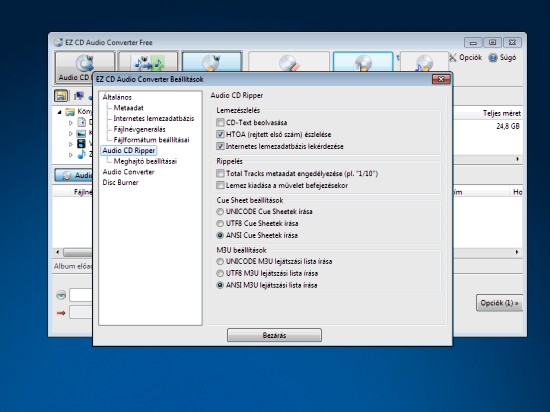Click the Opciók (1) » button
The width and height of the screenshot is (550, 412).
coord(499,303)
